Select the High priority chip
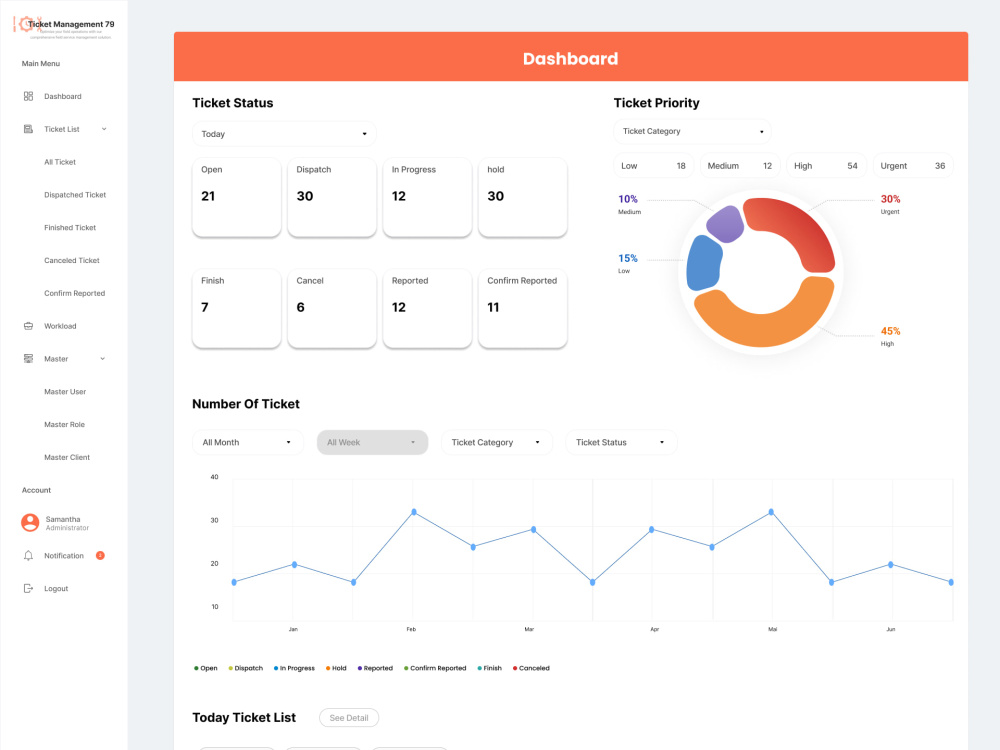 pyautogui.click(x=826, y=166)
